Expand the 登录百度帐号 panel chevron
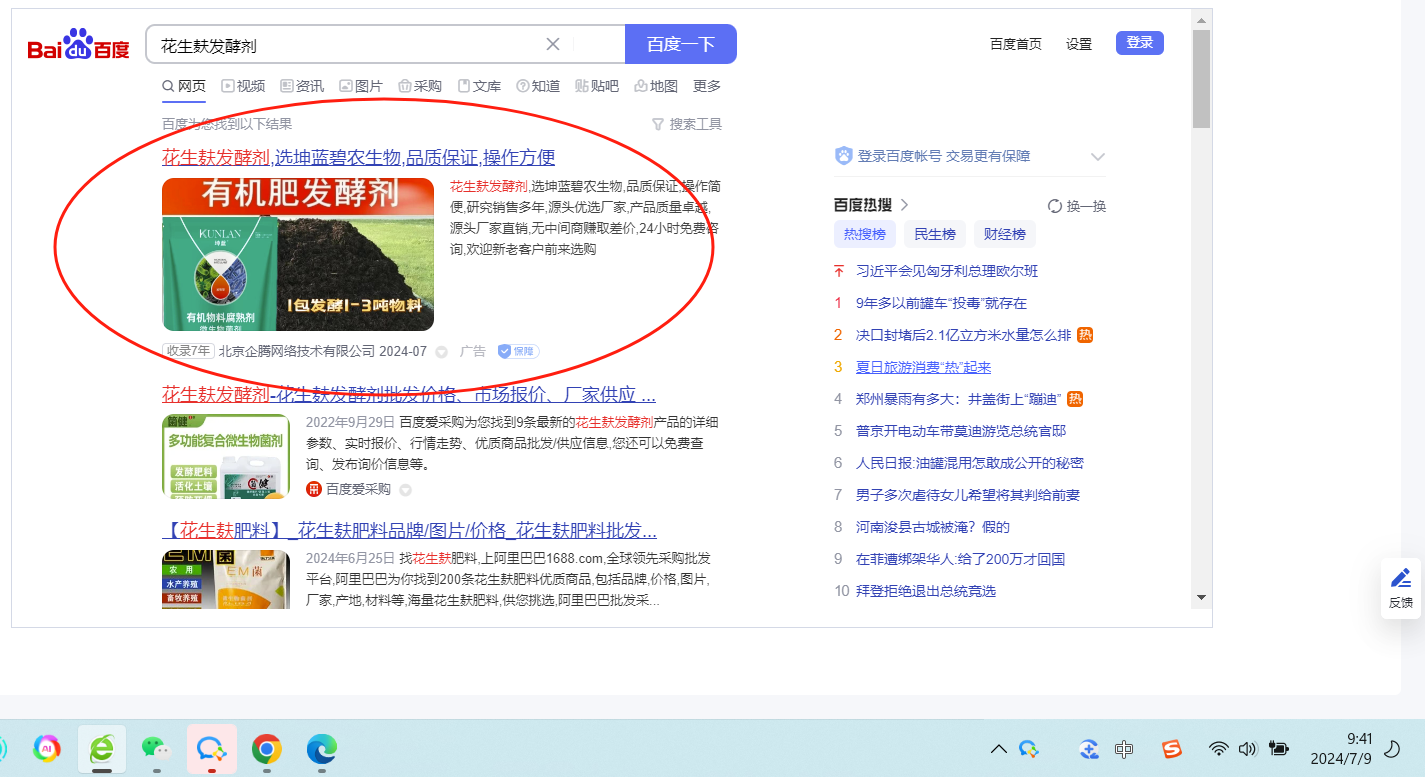This screenshot has width=1425, height=777. [x=1097, y=157]
